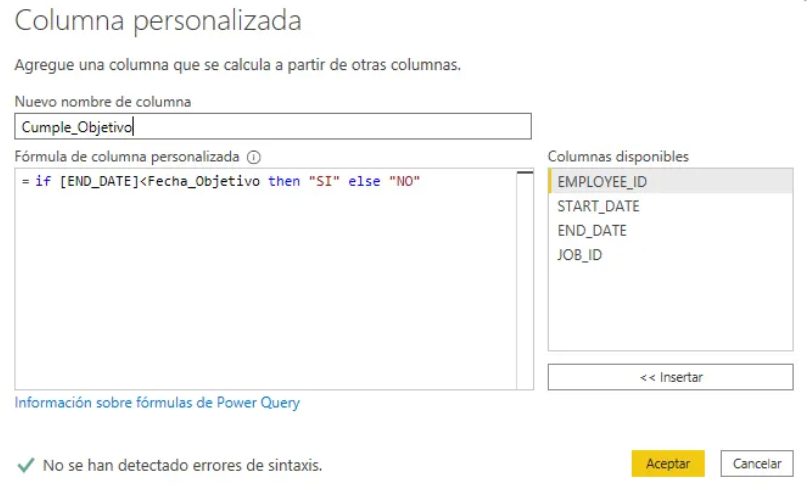The height and width of the screenshot is (487, 807).
Task: Click the "then" keyword in formula
Action: click(x=284, y=182)
